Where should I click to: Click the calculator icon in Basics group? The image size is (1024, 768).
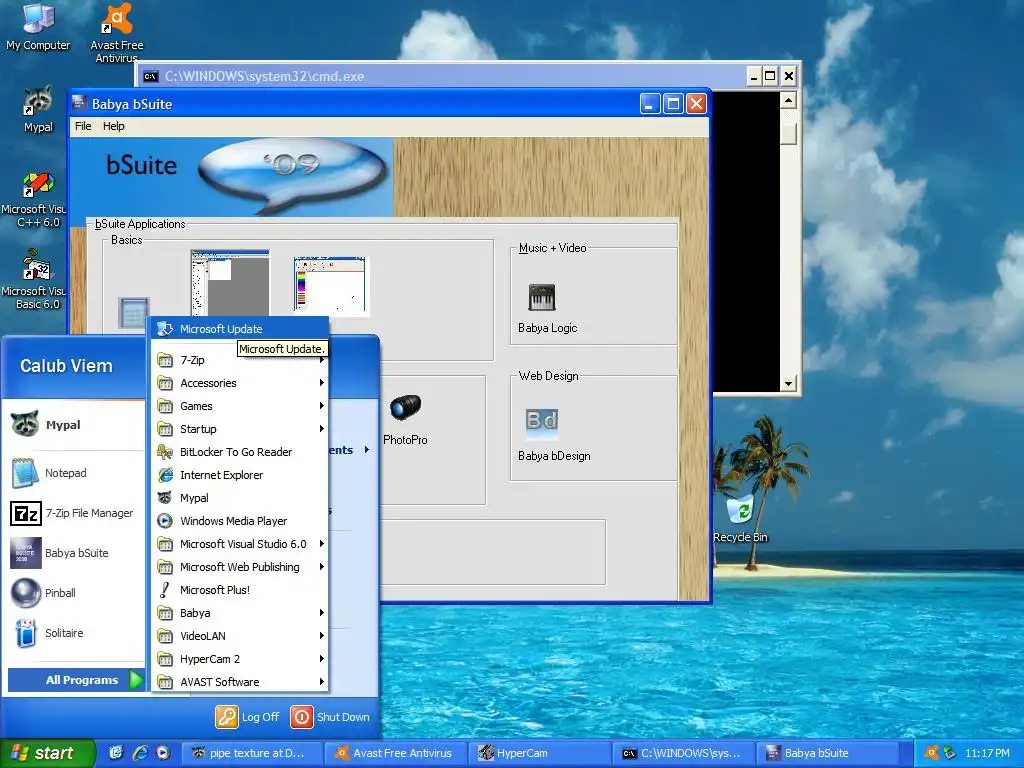pyautogui.click(x=134, y=313)
